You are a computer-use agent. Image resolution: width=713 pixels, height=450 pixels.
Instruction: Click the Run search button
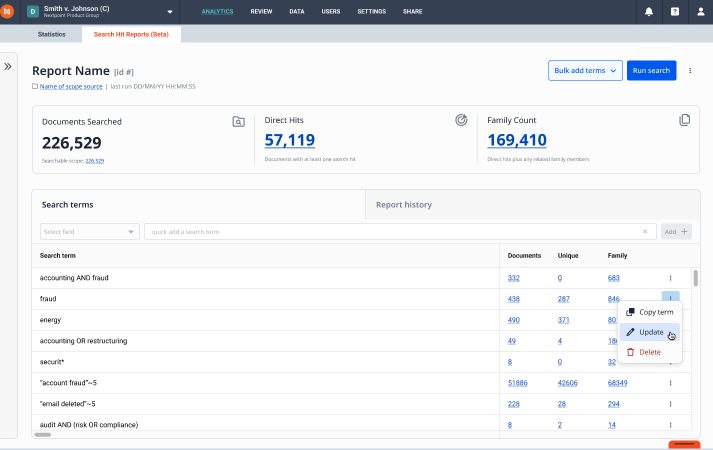click(x=651, y=70)
